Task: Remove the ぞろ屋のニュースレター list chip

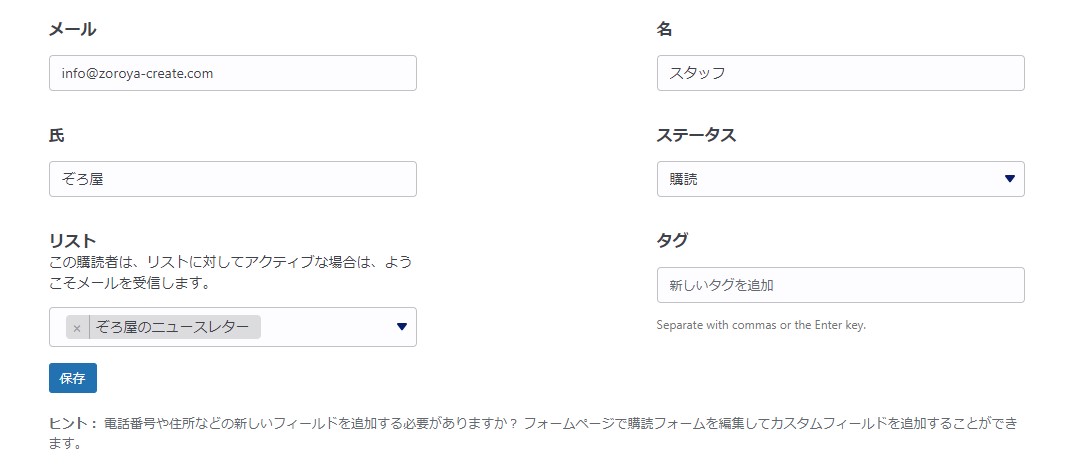Action: tap(77, 328)
